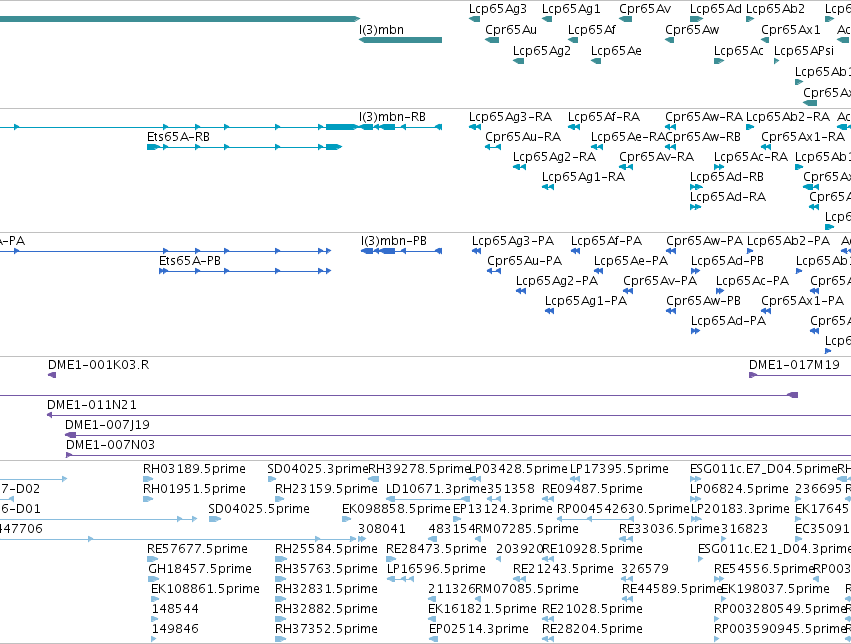
Task: Open the Lcp65Ag1-RA transcript label
Action: (x=583, y=177)
